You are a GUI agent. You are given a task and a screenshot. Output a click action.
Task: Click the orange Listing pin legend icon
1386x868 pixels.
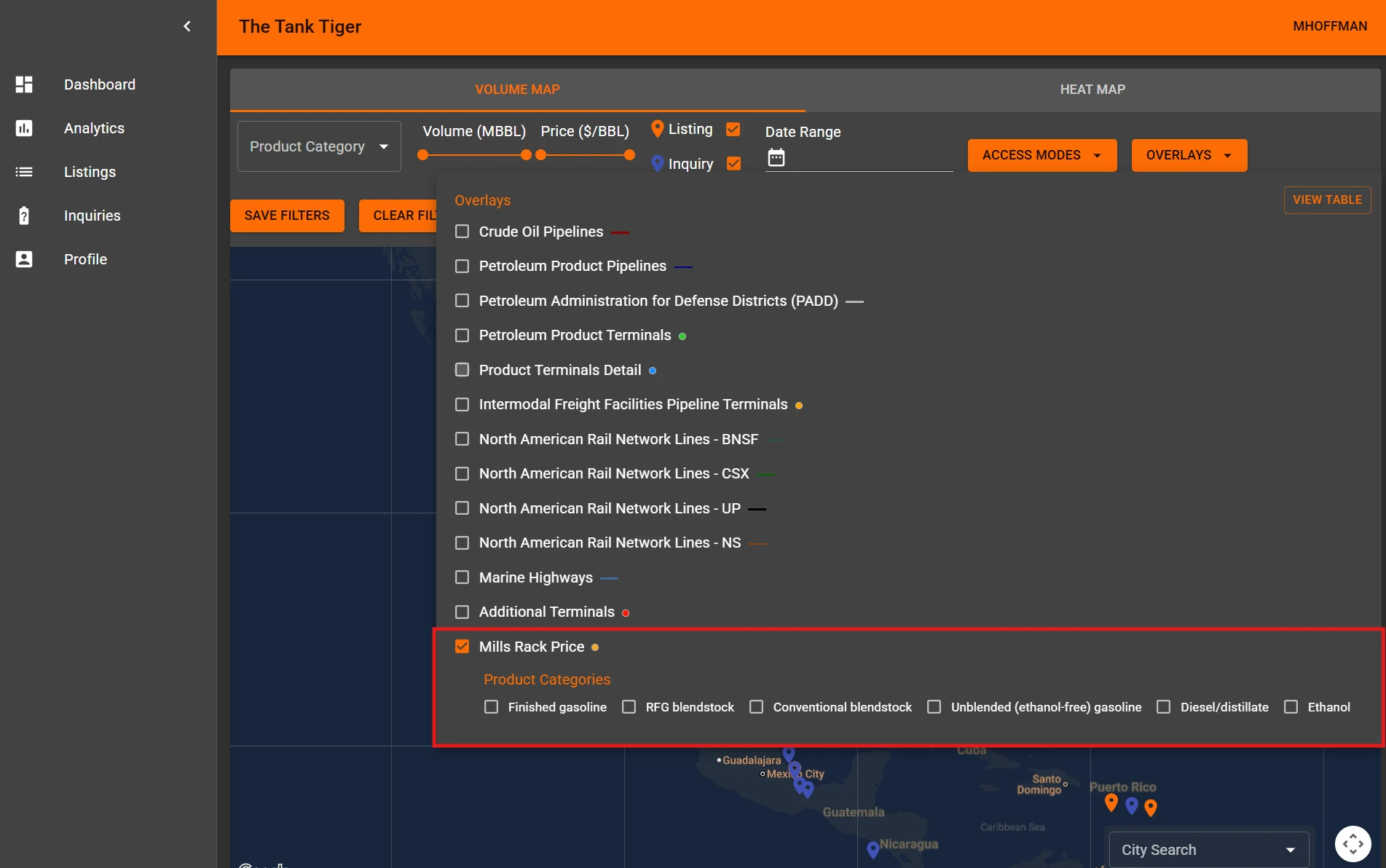click(657, 129)
